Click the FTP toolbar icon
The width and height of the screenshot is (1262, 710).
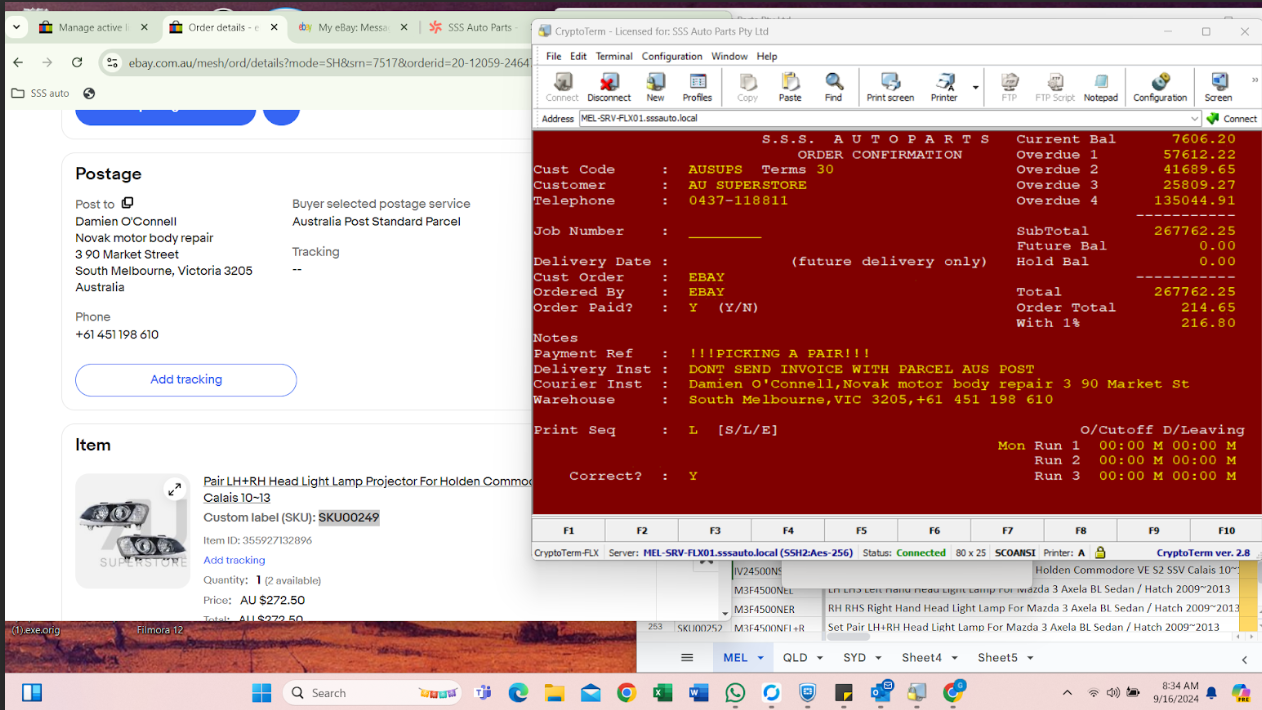coord(1009,87)
